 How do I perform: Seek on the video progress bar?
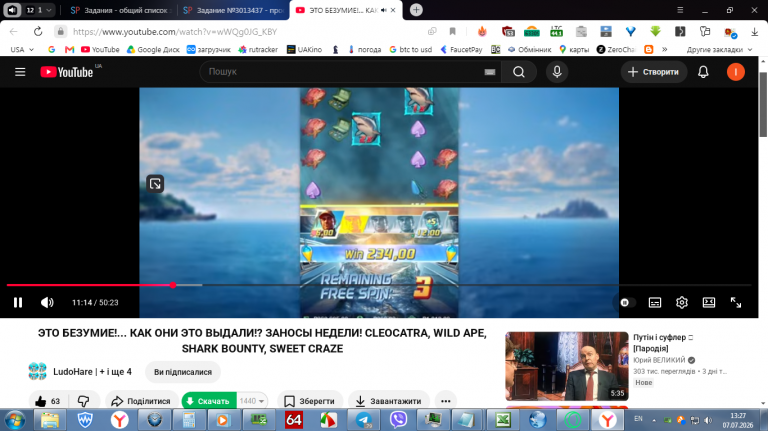(379, 285)
